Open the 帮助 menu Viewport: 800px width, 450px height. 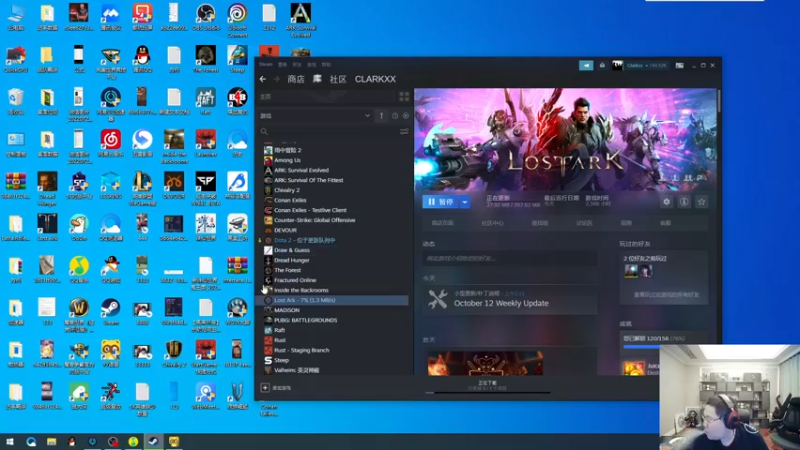click(x=326, y=65)
